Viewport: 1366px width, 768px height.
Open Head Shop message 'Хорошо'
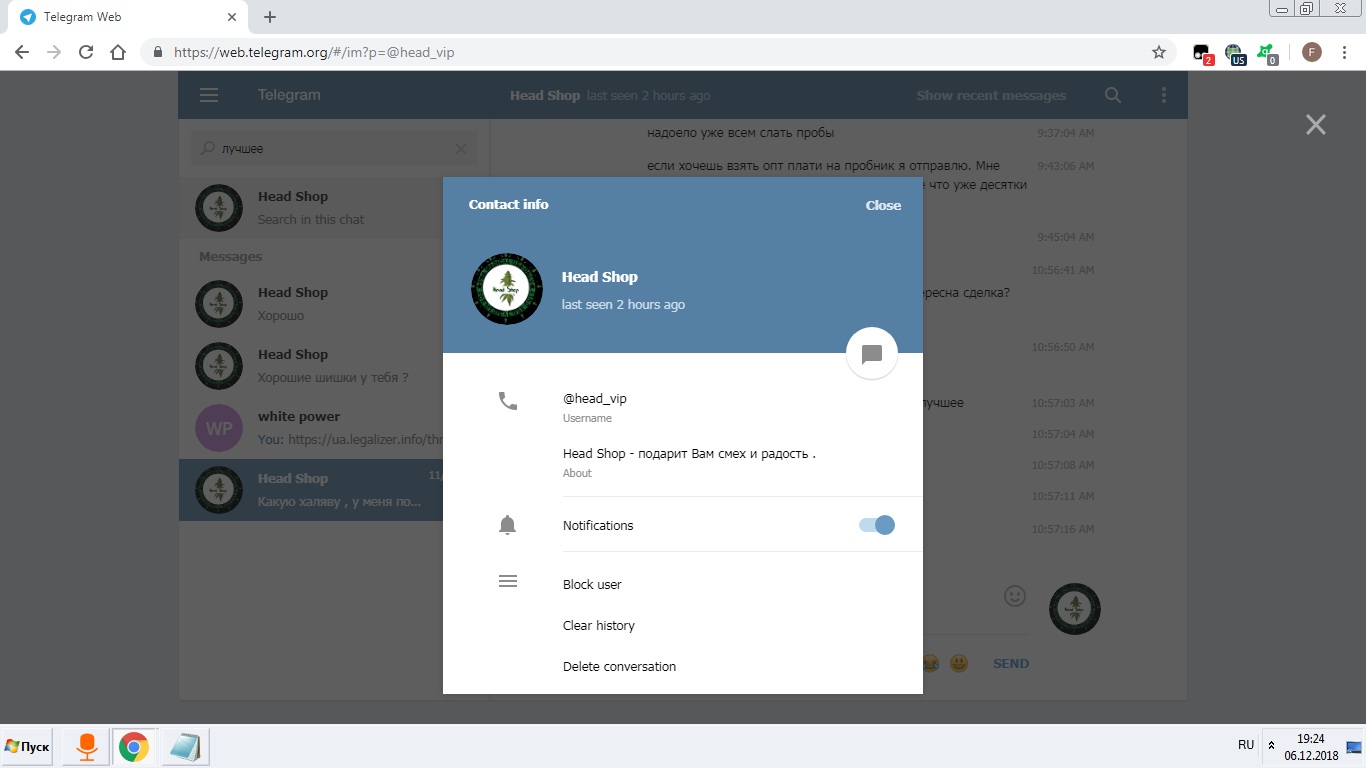click(311, 304)
